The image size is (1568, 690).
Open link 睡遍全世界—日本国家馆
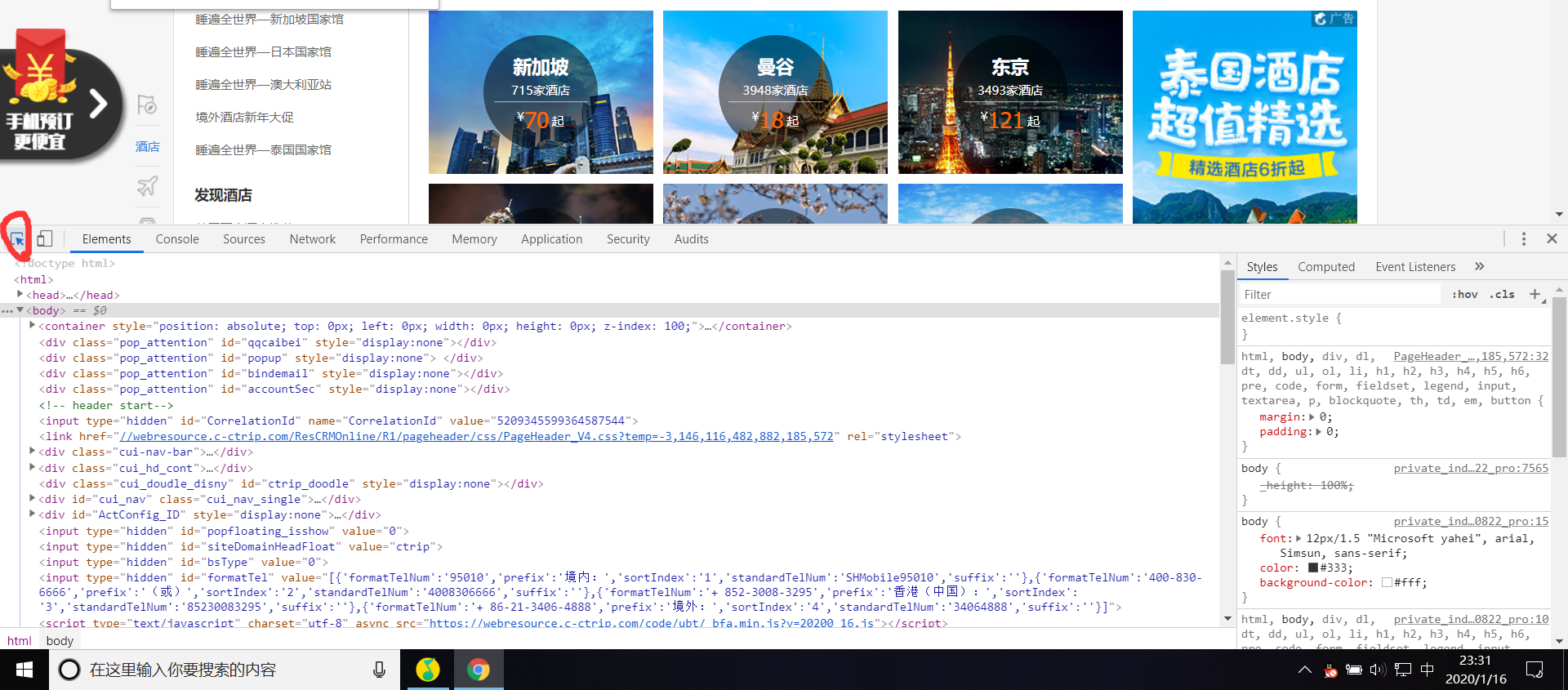[263, 51]
